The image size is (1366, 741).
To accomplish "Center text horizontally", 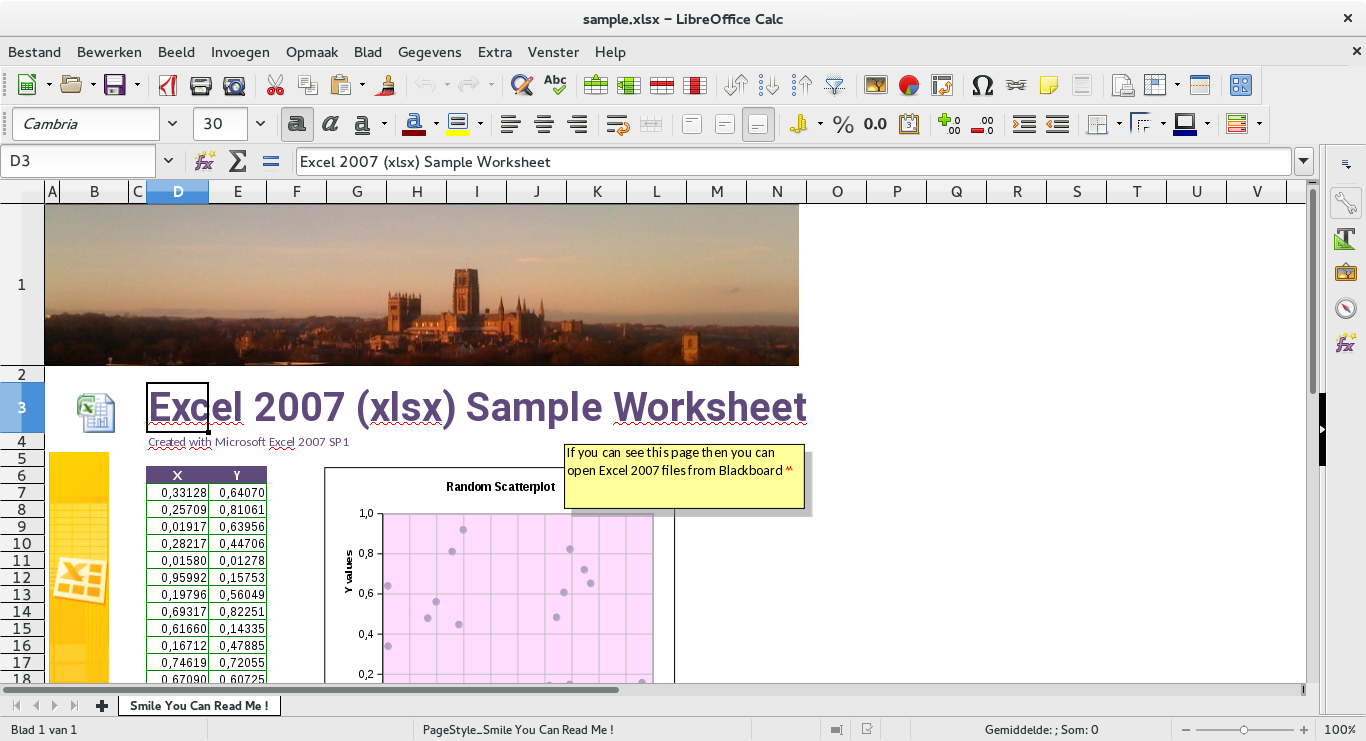I will pyautogui.click(x=544, y=124).
